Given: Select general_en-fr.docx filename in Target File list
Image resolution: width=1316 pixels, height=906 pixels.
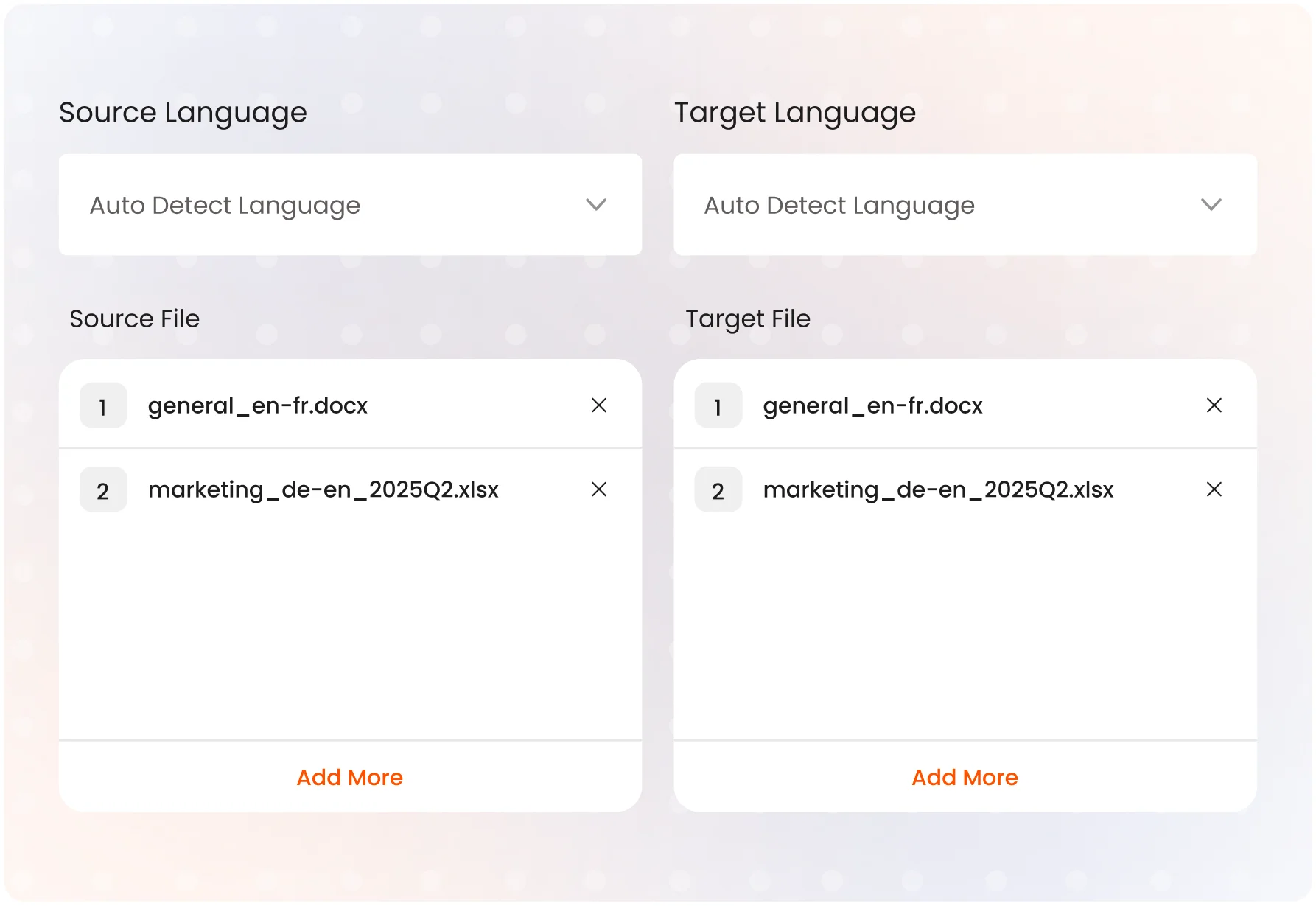Looking at the screenshot, I should [x=872, y=406].
